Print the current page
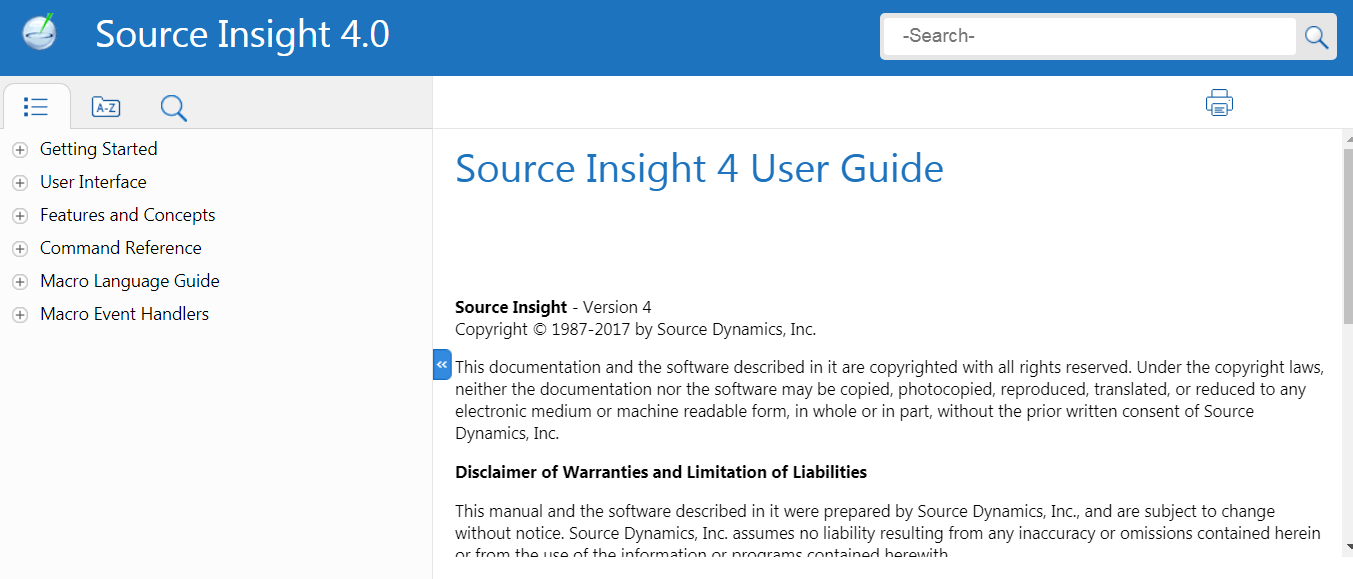The width and height of the screenshot is (1353, 579). click(x=1219, y=103)
